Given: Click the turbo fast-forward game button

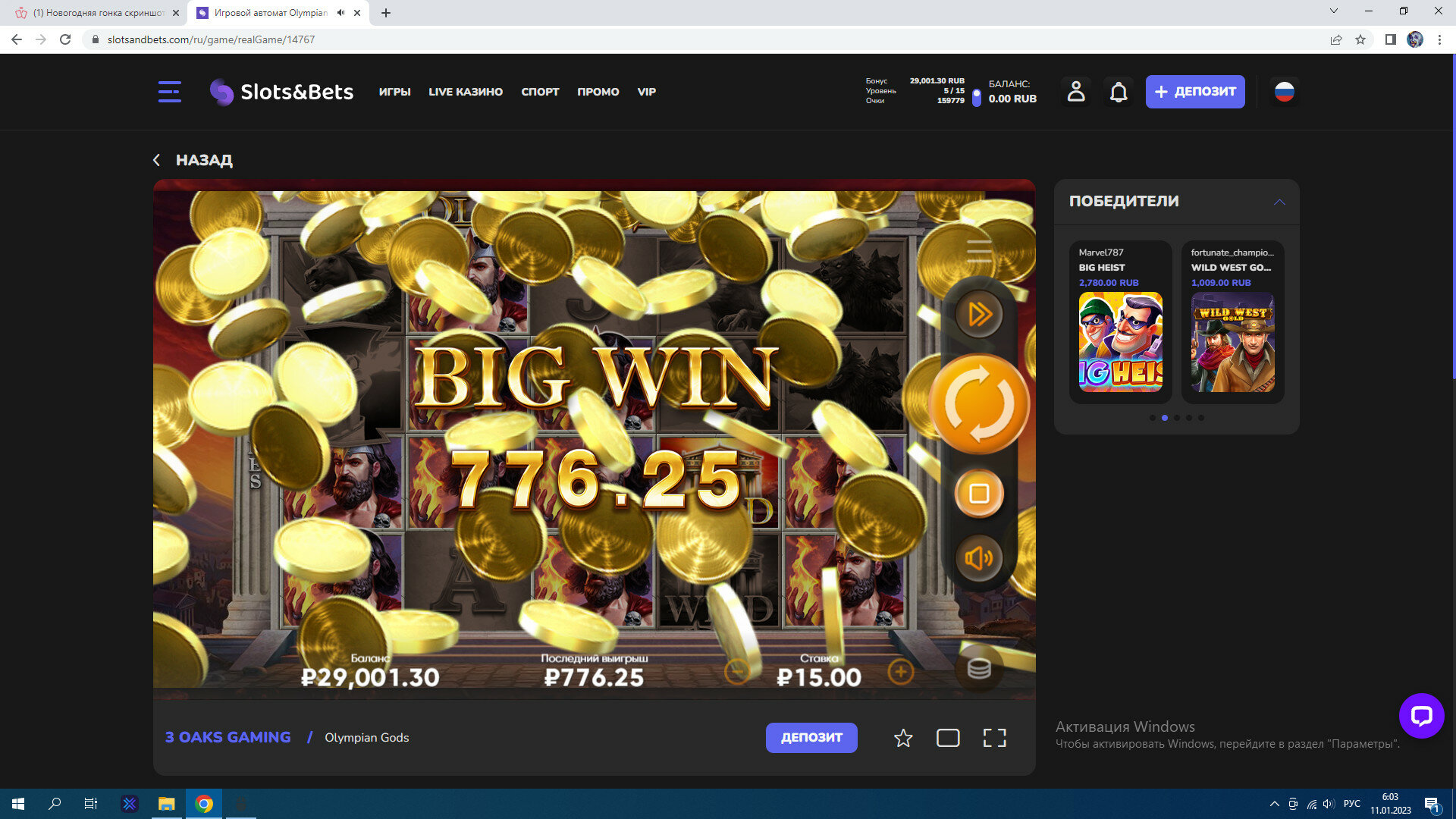Looking at the screenshot, I should [979, 314].
